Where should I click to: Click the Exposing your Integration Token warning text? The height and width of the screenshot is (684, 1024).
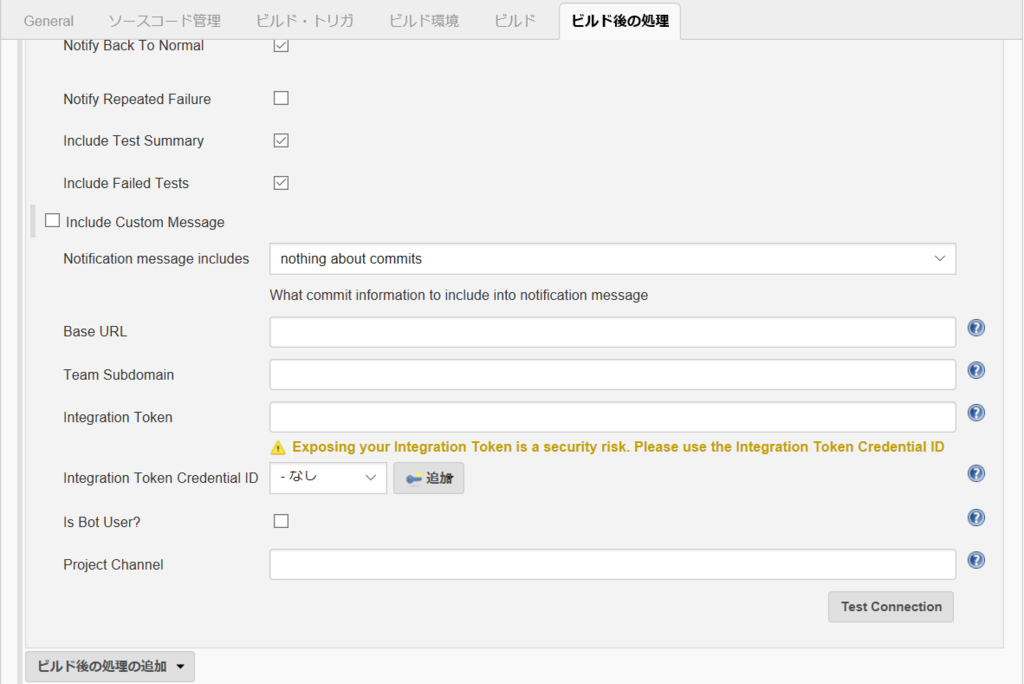[x=618, y=447]
